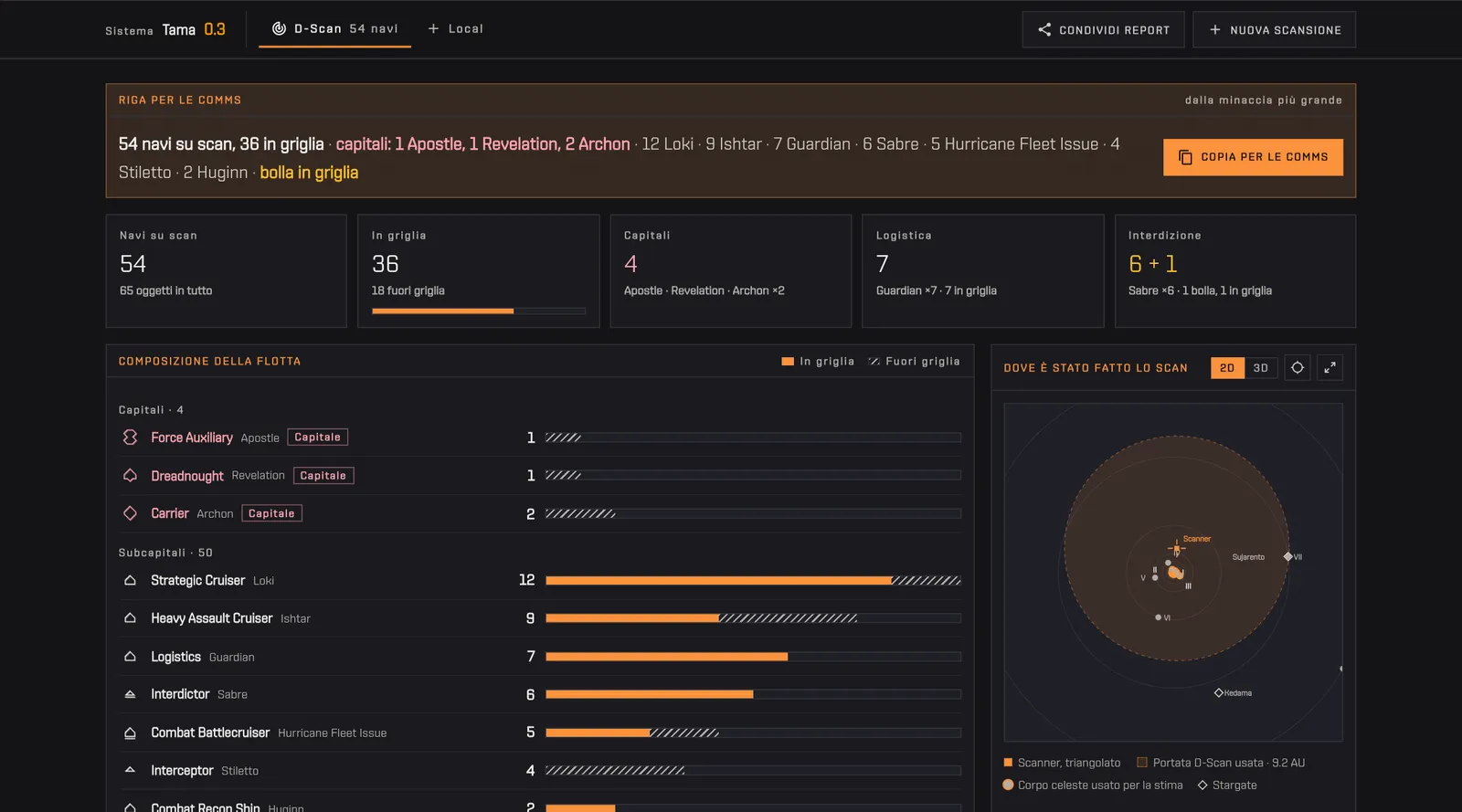Click the Interceptor Stiletto ship icon
Image resolution: width=1462 pixels, height=812 pixels.
pyautogui.click(x=130, y=770)
